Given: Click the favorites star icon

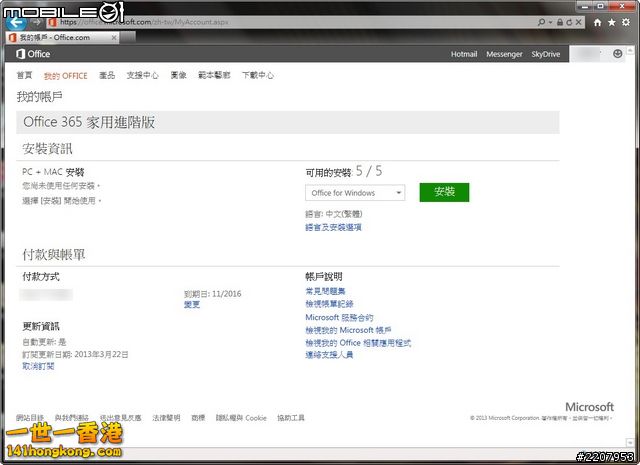Looking at the screenshot, I should [x=611, y=21].
